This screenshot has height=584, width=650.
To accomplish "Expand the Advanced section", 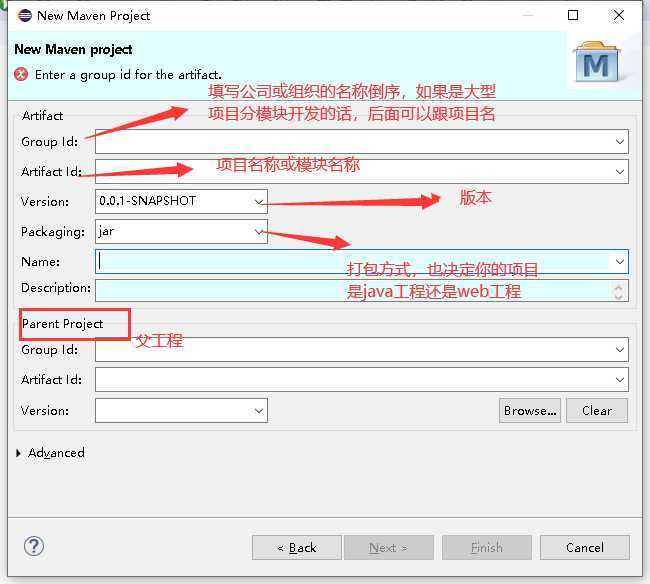I will [x=18, y=453].
